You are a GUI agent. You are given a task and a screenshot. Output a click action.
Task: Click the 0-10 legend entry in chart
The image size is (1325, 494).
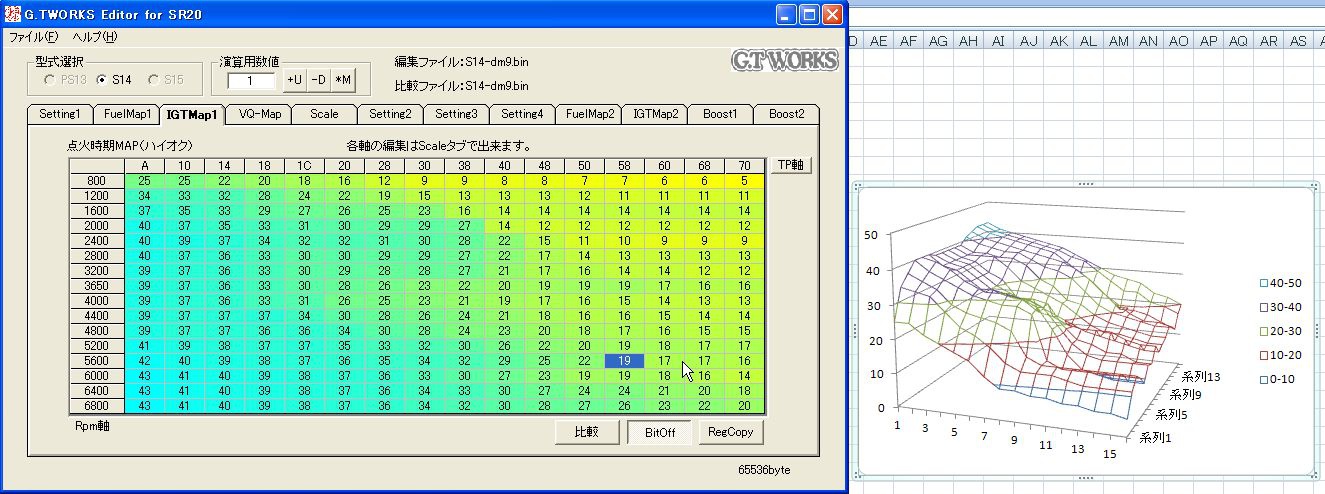[1279, 380]
